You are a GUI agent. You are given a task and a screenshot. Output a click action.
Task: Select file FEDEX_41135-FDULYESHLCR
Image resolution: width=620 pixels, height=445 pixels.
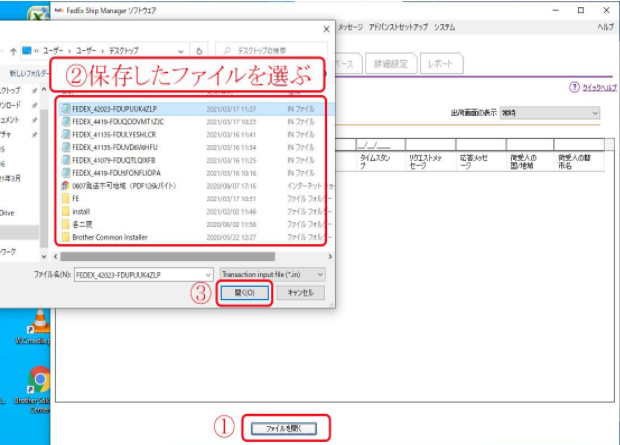tap(197, 134)
